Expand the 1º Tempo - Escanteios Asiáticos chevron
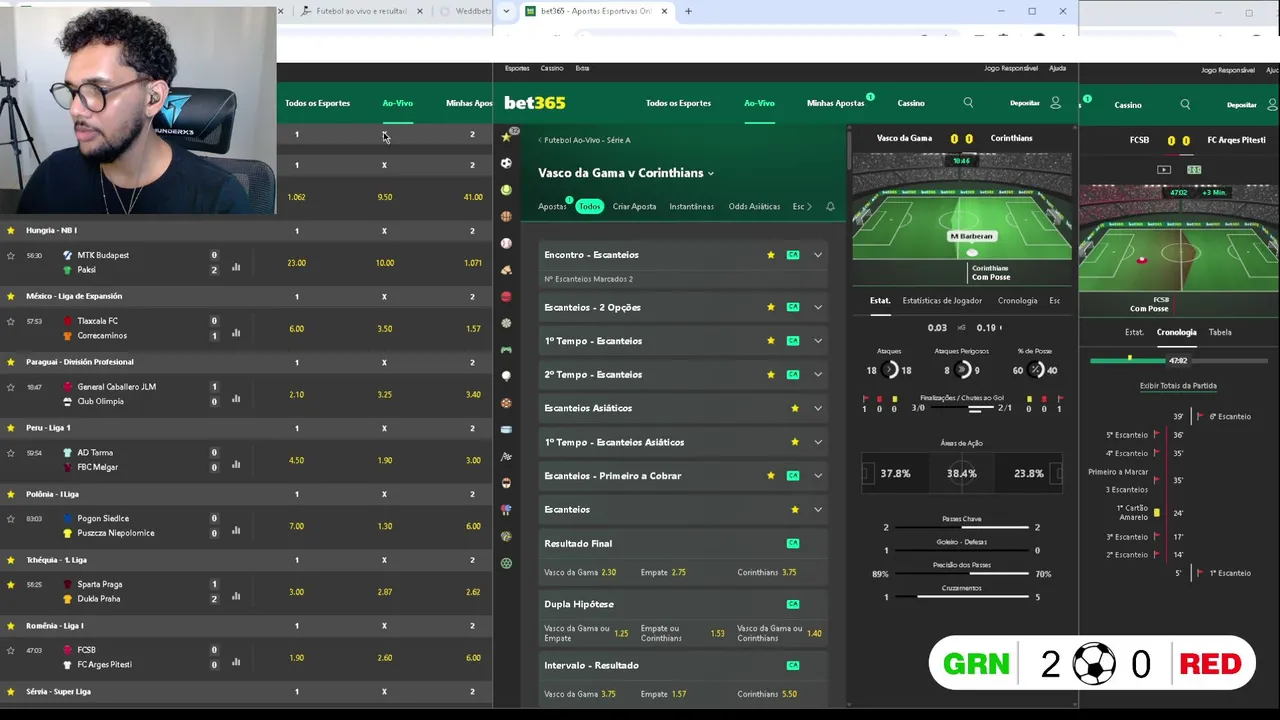 click(x=818, y=442)
